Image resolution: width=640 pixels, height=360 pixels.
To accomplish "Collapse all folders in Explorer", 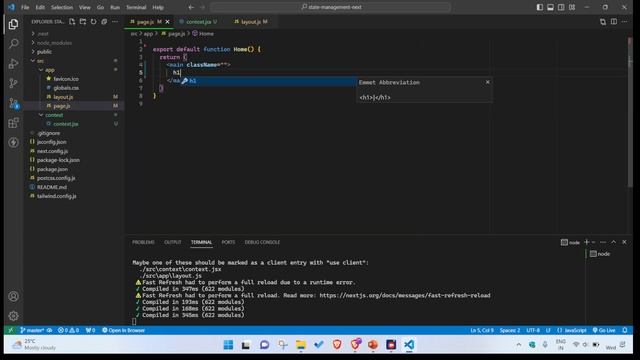I will click(104, 22).
